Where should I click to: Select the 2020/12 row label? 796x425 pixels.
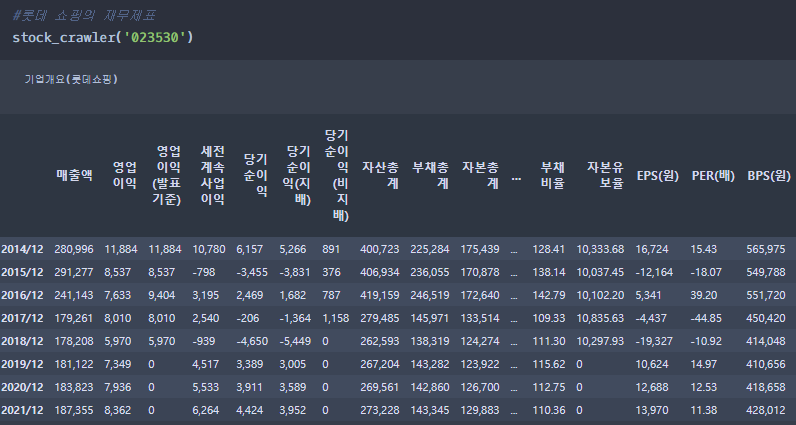[x=22, y=387]
